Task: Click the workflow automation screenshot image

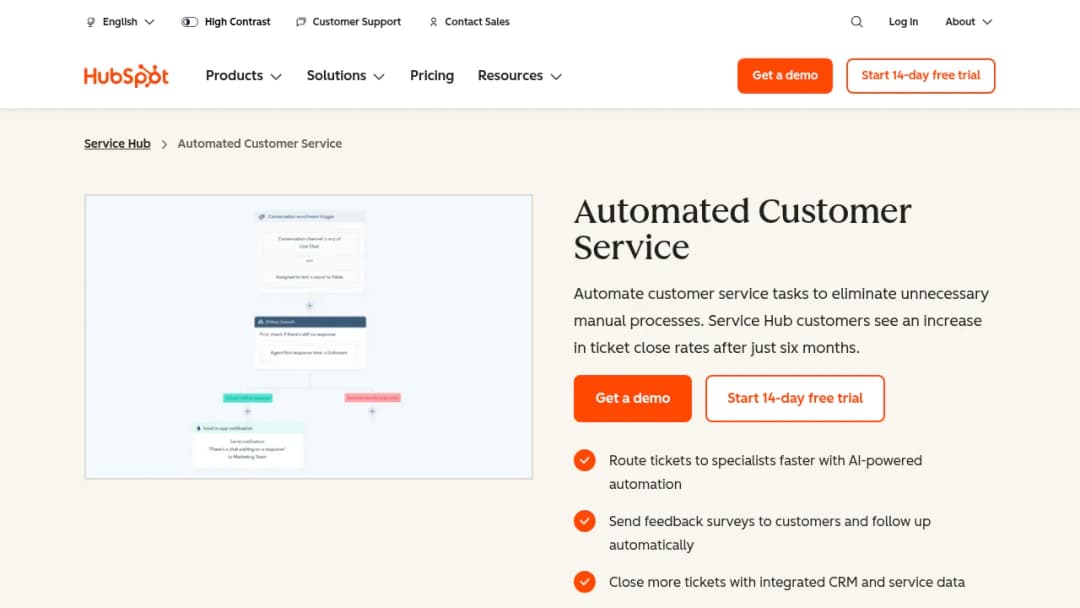Action: tap(309, 337)
